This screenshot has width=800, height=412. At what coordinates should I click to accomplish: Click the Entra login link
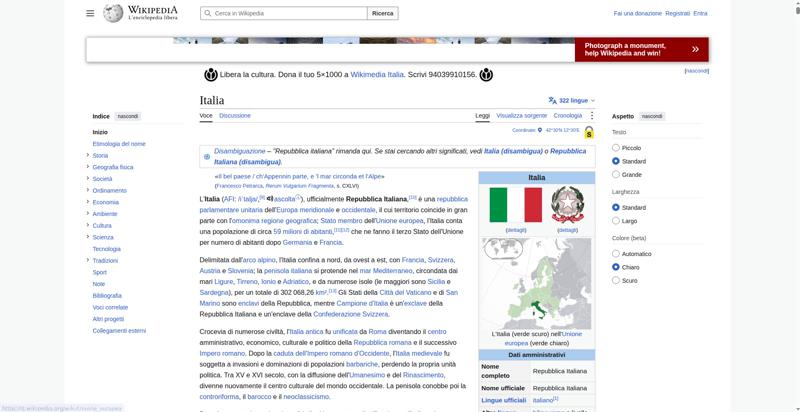click(x=701, y=14)
